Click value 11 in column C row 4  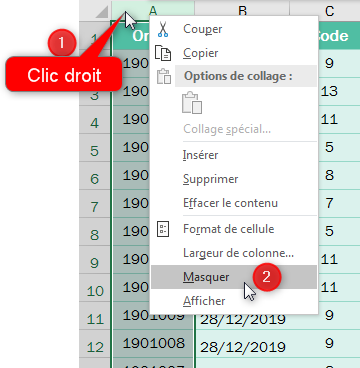[x=329, y=119]
